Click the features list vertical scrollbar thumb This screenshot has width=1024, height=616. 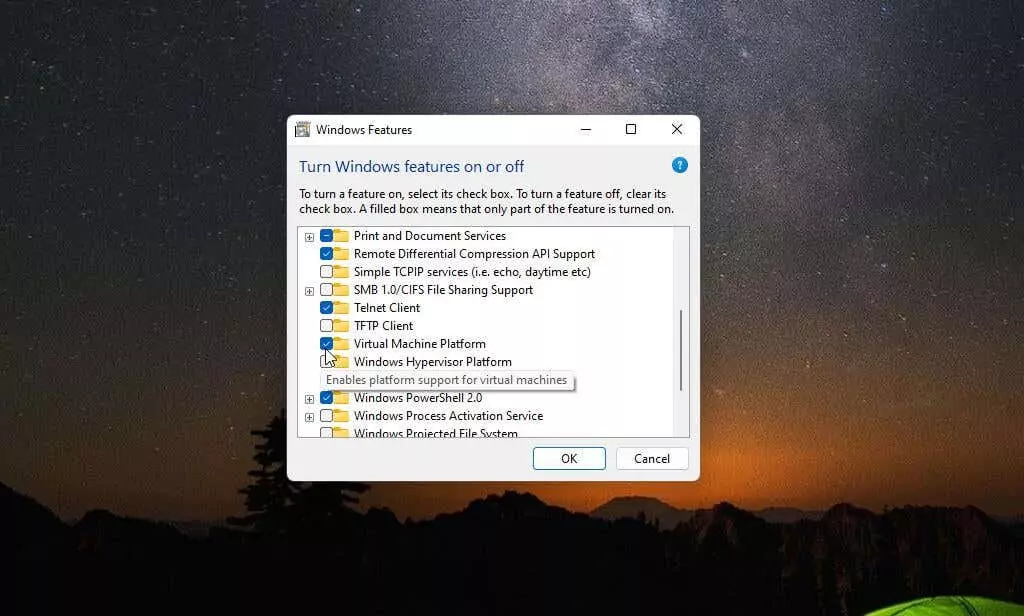tap(681, 350)
